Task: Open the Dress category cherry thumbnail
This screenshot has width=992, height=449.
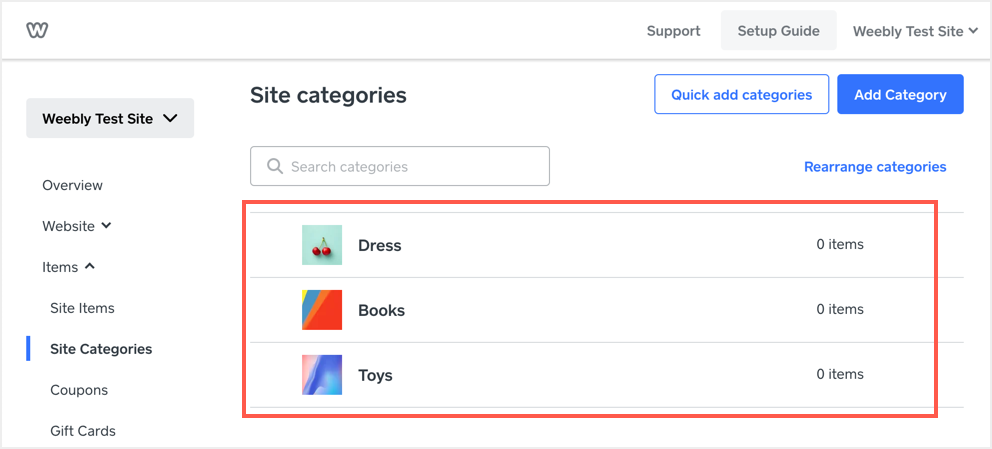Action: [322, 245]
